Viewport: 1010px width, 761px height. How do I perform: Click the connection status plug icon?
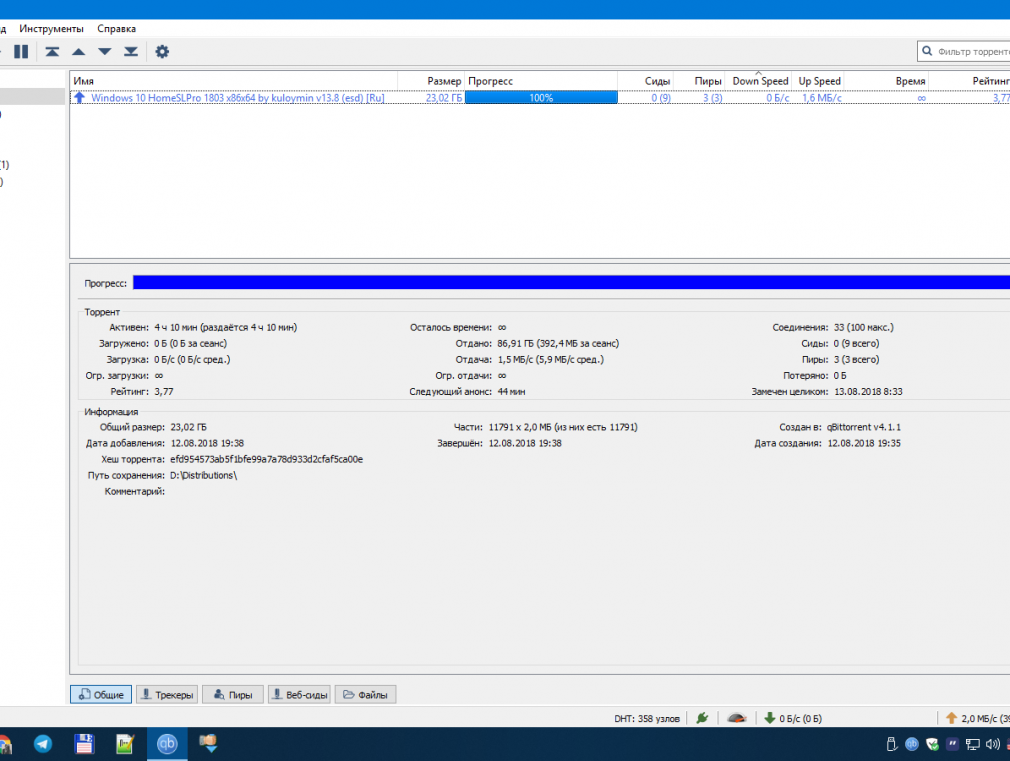click(703, 718)
